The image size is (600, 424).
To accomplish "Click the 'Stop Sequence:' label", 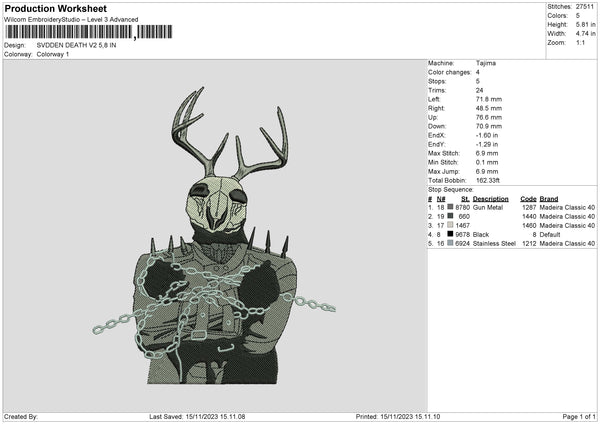I will [x=451, y=190].
